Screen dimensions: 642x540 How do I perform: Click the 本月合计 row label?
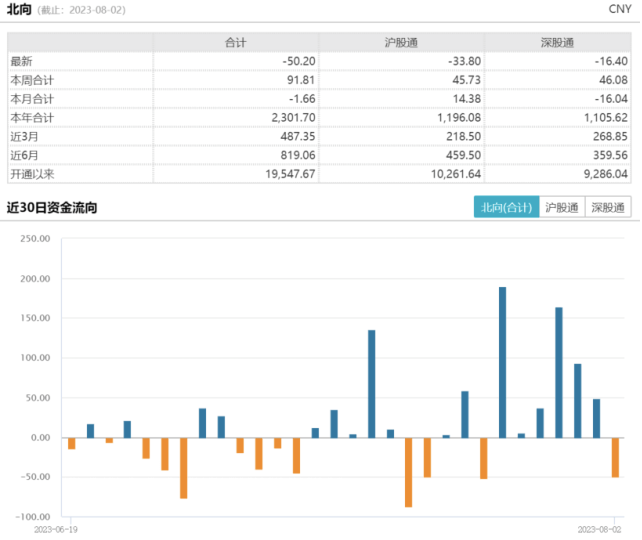click(x=33, y=100)
